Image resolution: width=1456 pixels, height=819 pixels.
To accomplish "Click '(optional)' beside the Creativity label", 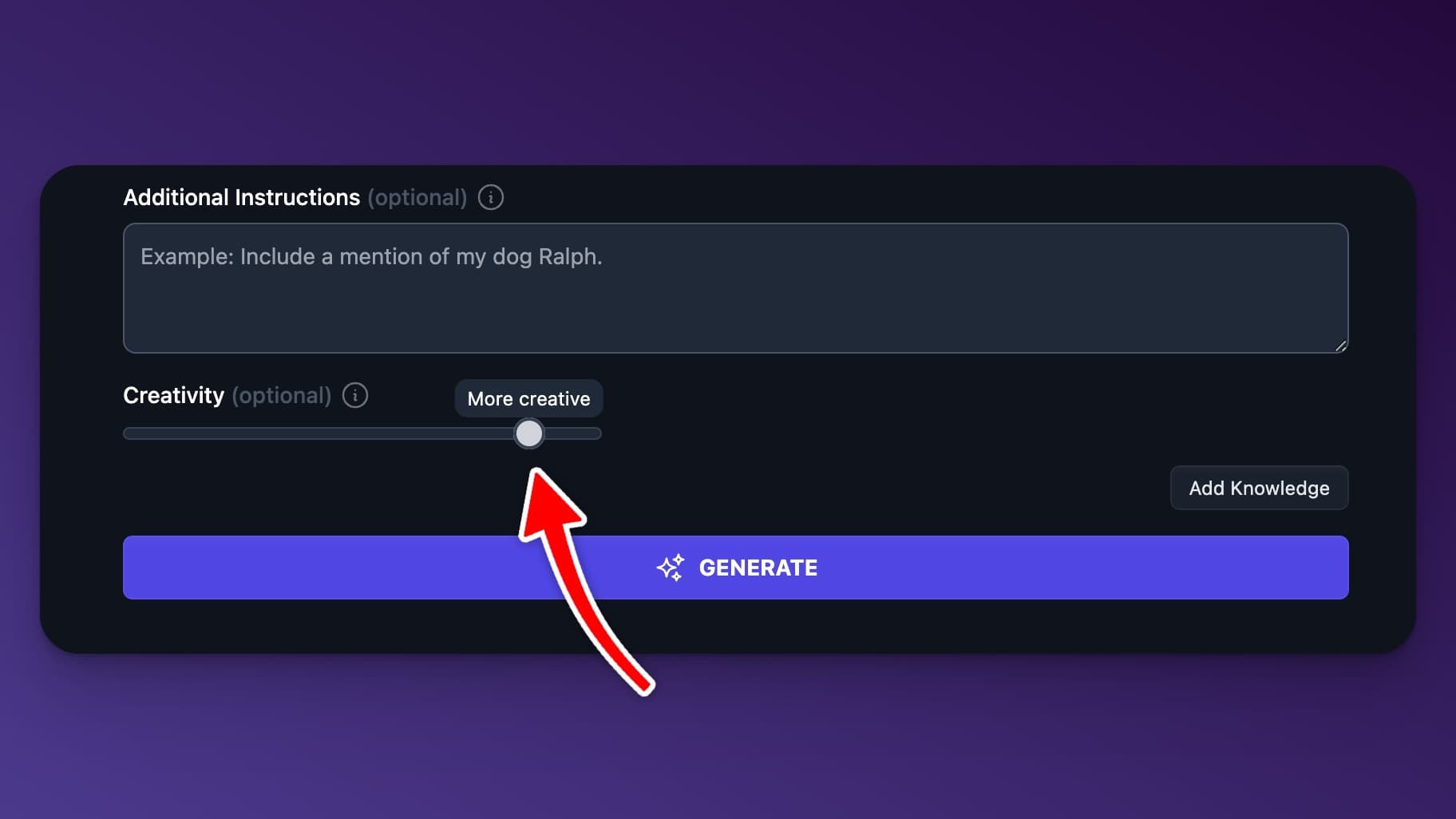I will [x=281, y=395].
